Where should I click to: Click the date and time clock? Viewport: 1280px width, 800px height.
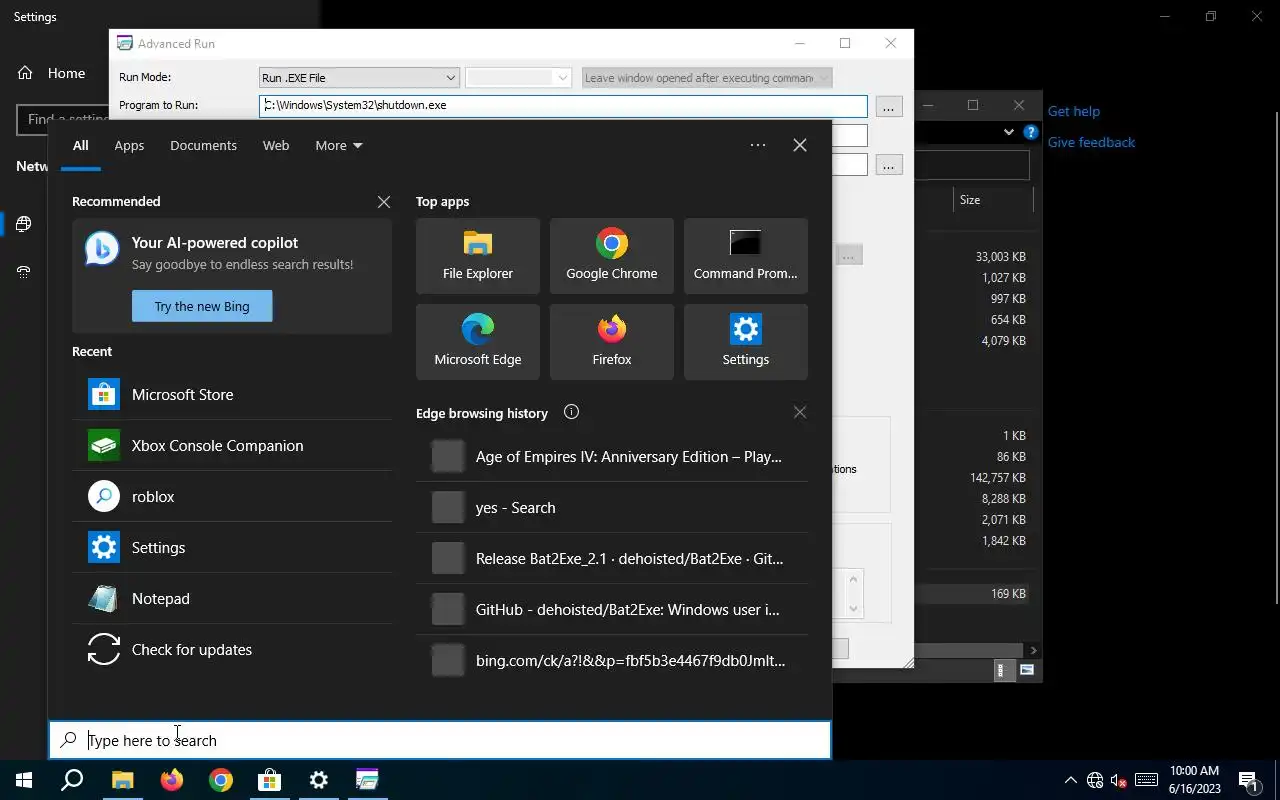(1194, 780)
